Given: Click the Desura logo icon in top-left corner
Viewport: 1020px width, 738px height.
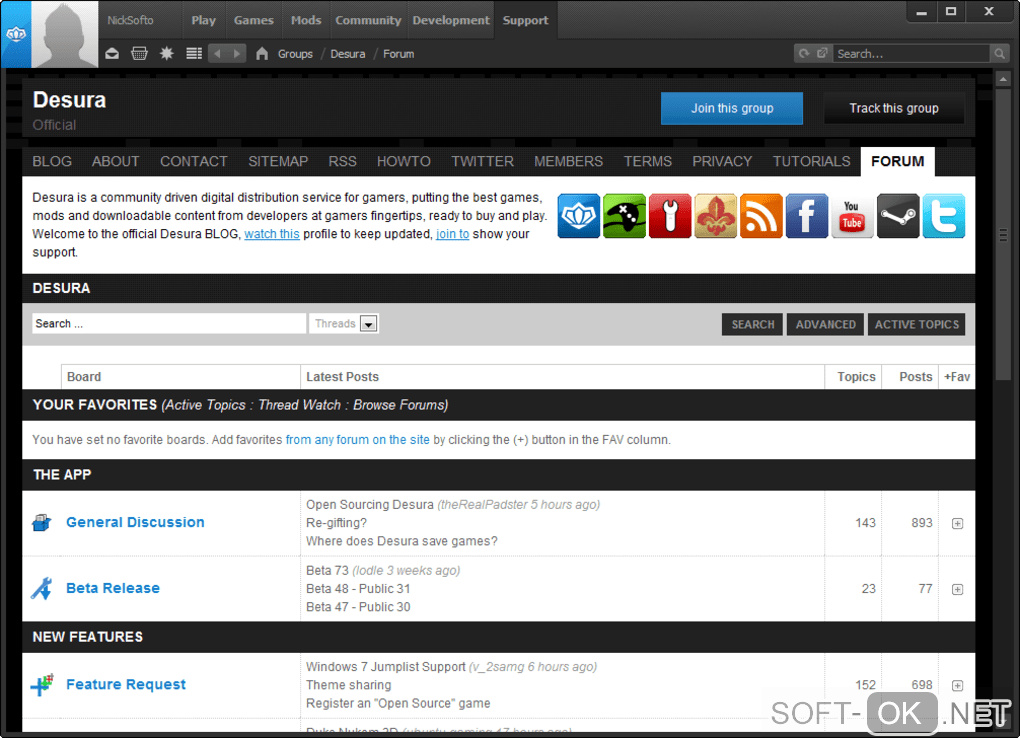Looking at the screenshot, I should [x=16, y=34].
